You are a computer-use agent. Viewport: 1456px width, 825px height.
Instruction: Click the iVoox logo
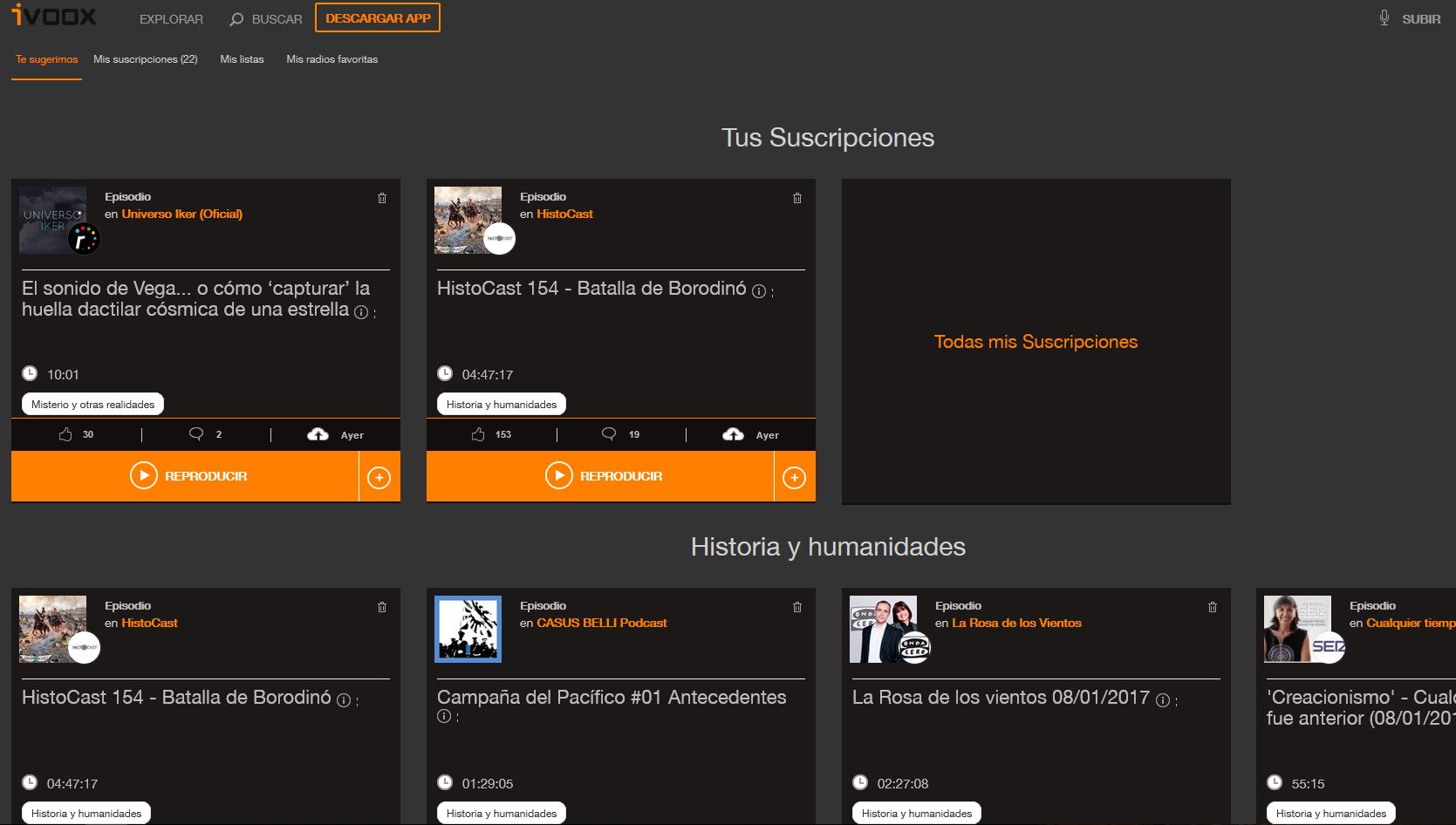54,16
